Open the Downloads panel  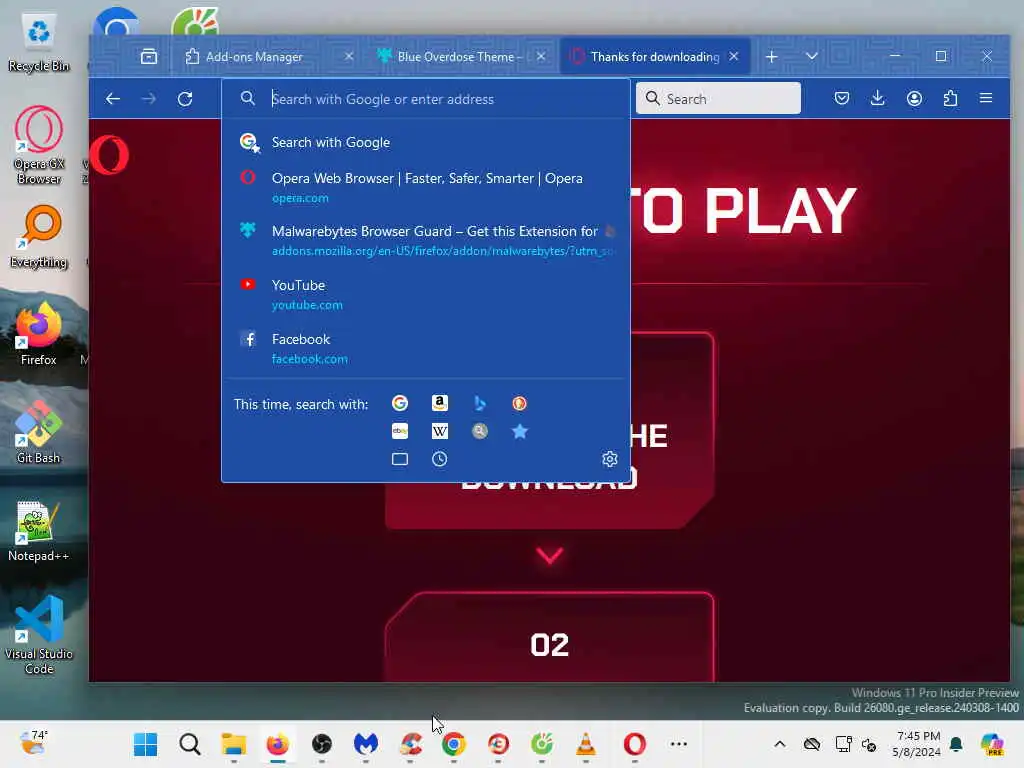(878, 99)
